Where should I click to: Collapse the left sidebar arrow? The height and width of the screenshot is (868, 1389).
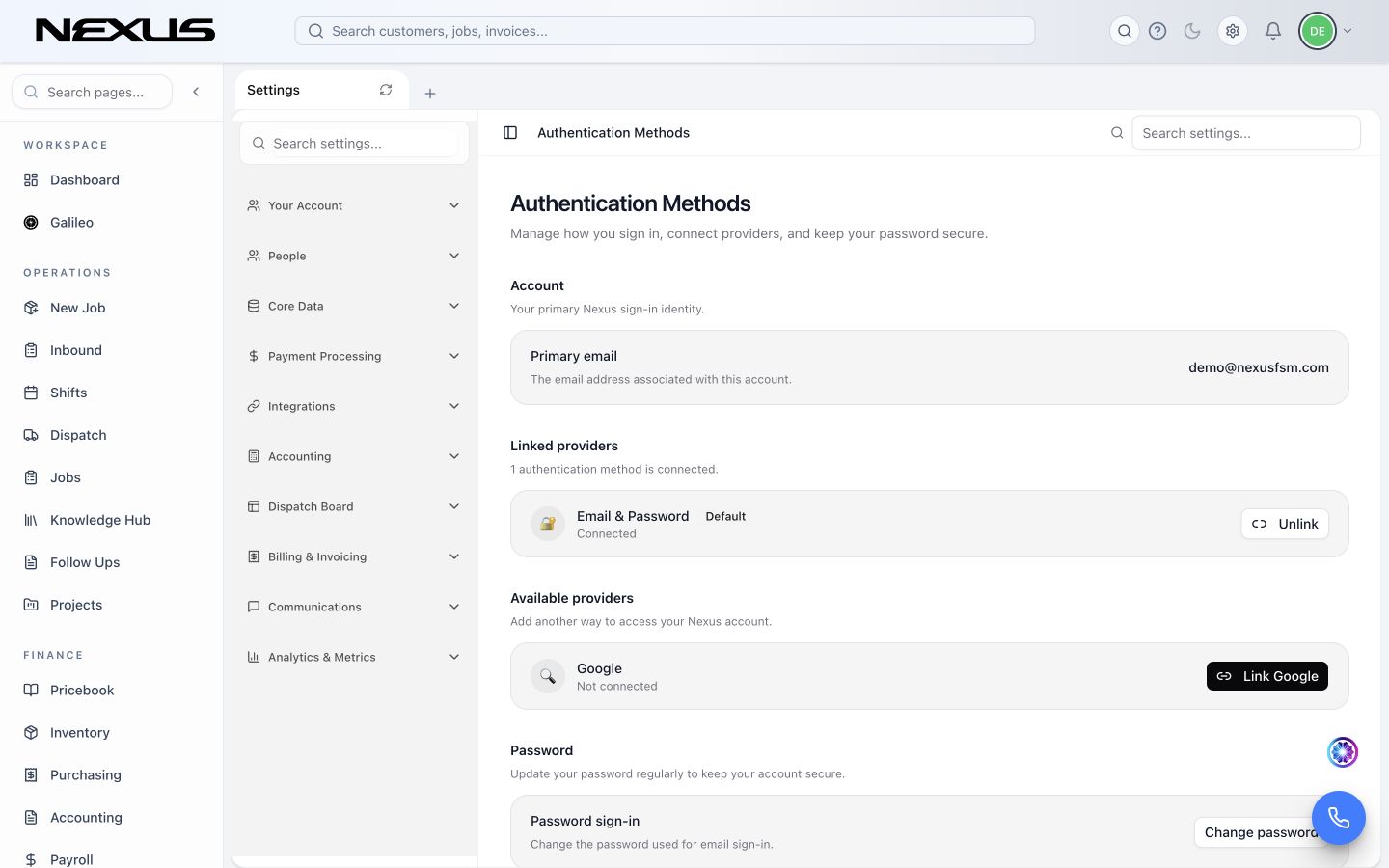point(196,92)
